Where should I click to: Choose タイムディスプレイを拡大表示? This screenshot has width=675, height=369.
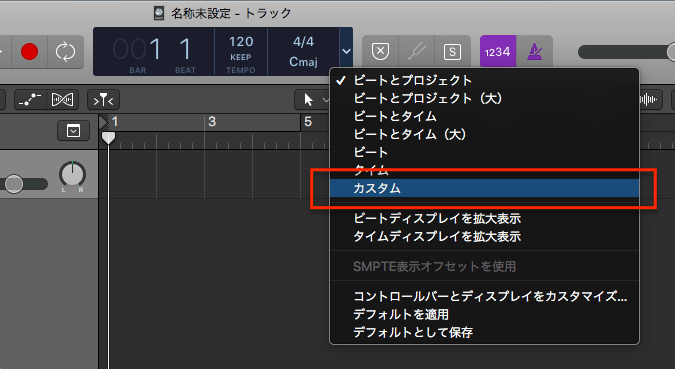[484, 237]
